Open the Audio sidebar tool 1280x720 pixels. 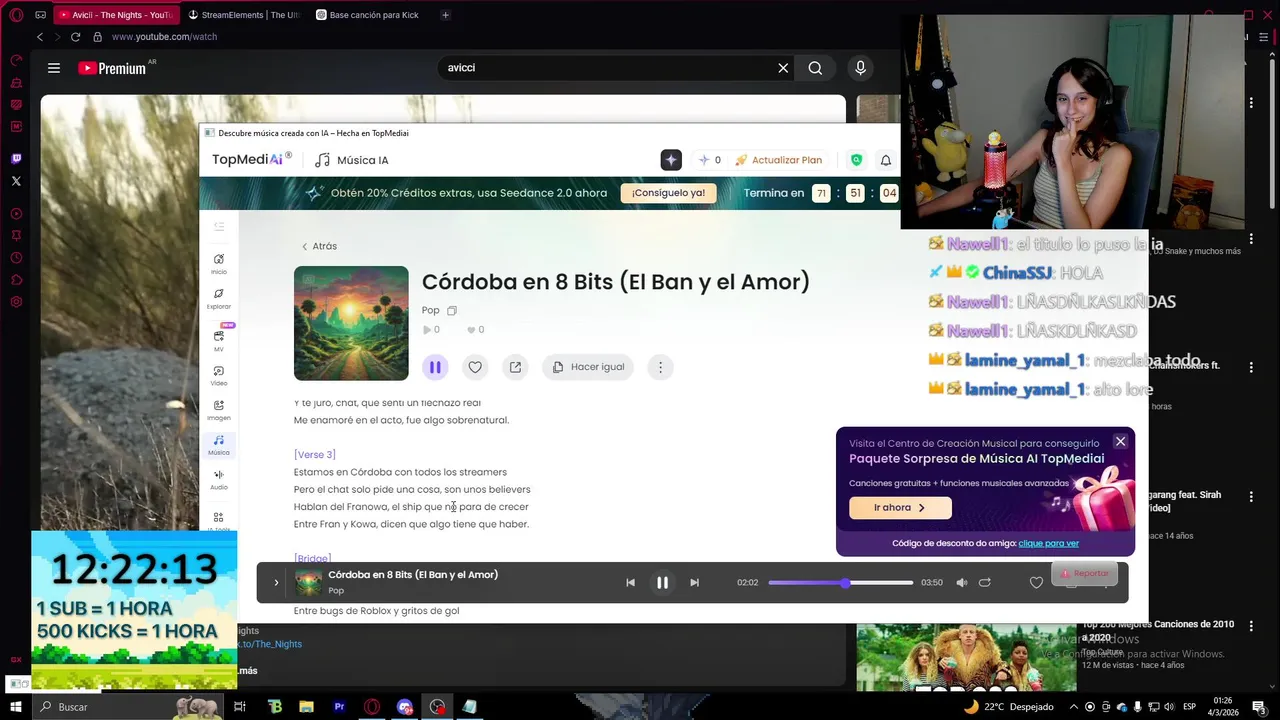[219, 480]
